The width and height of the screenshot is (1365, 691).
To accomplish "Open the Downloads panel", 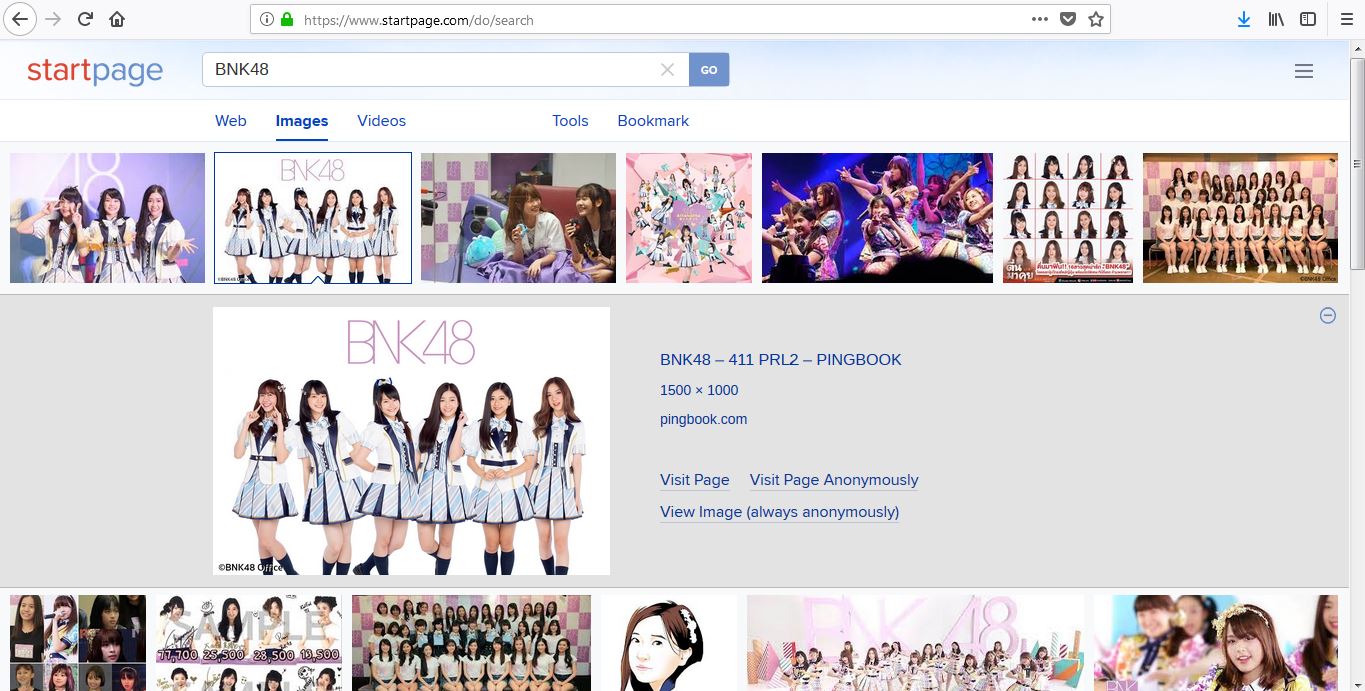I will click(x=1243, y=18).
